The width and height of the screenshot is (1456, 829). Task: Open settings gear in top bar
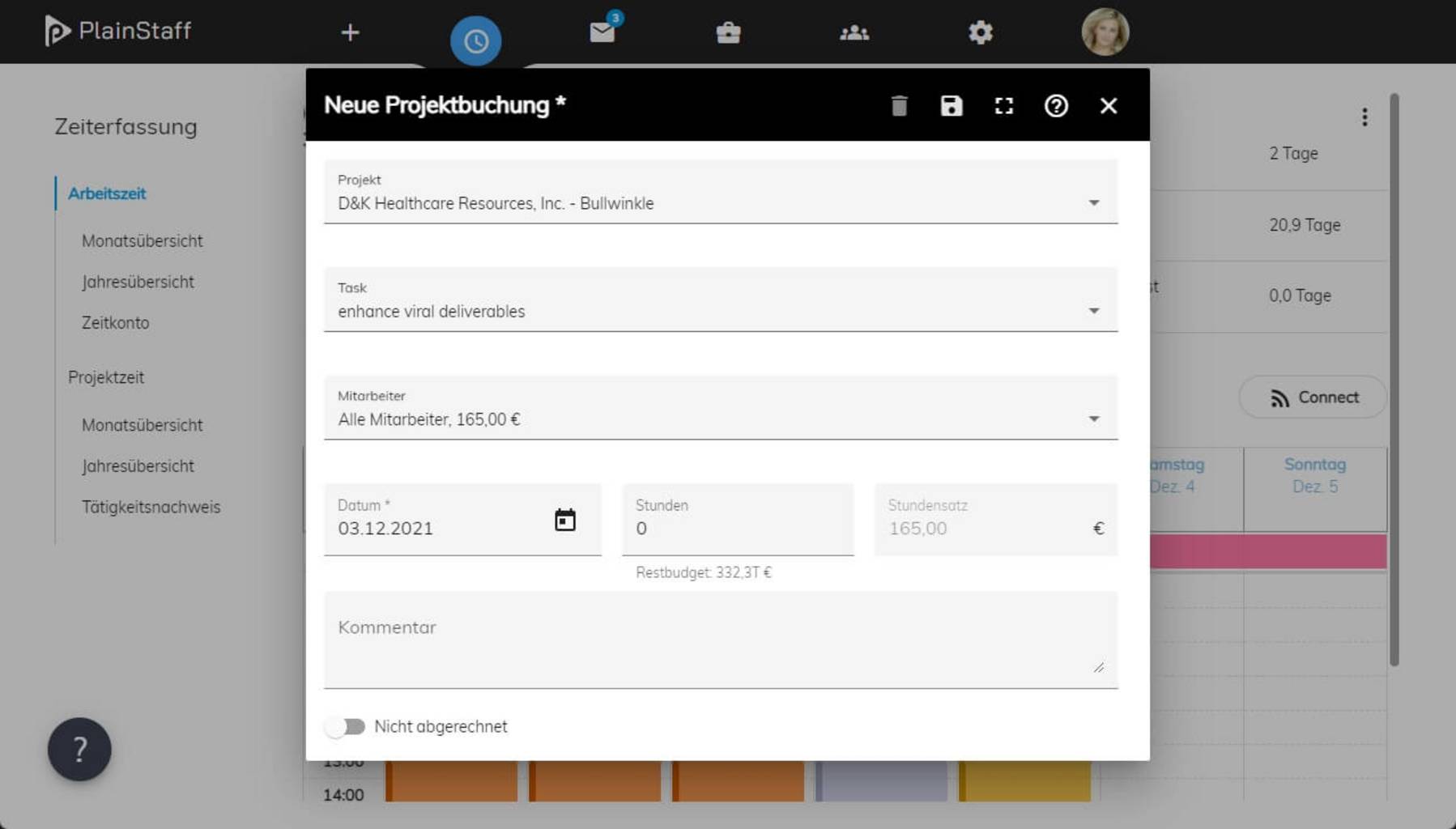[980, 32]
